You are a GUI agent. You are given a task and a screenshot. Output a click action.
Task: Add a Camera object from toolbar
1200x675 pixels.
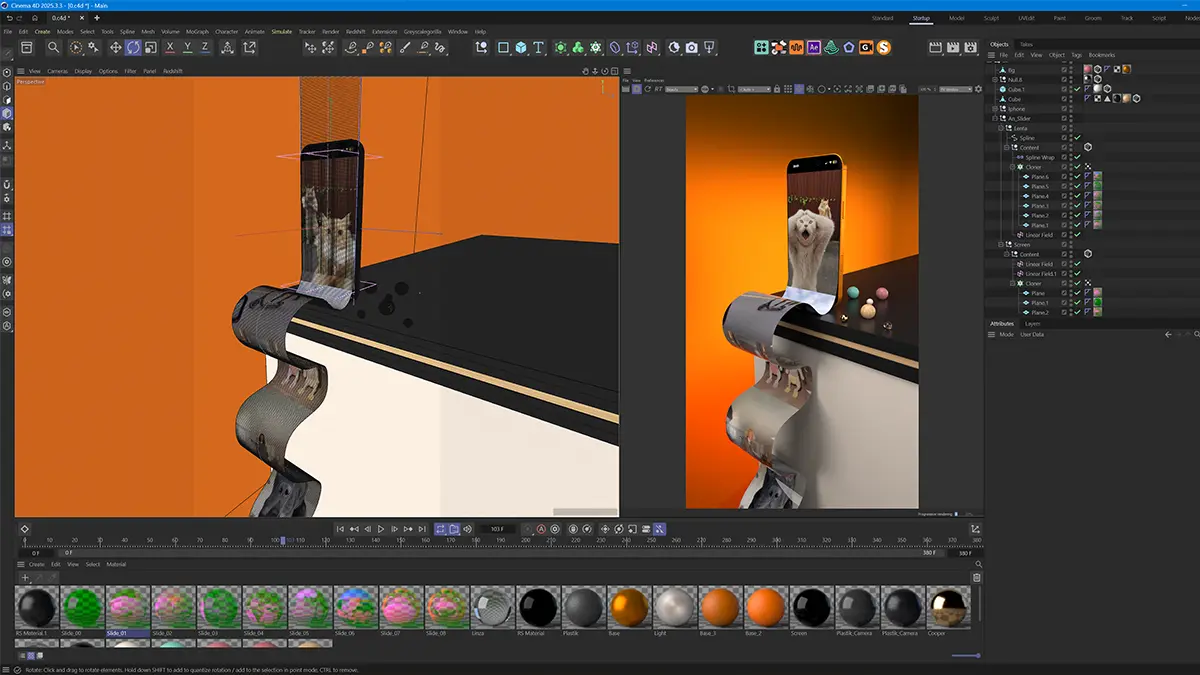[x=691, y=47]
